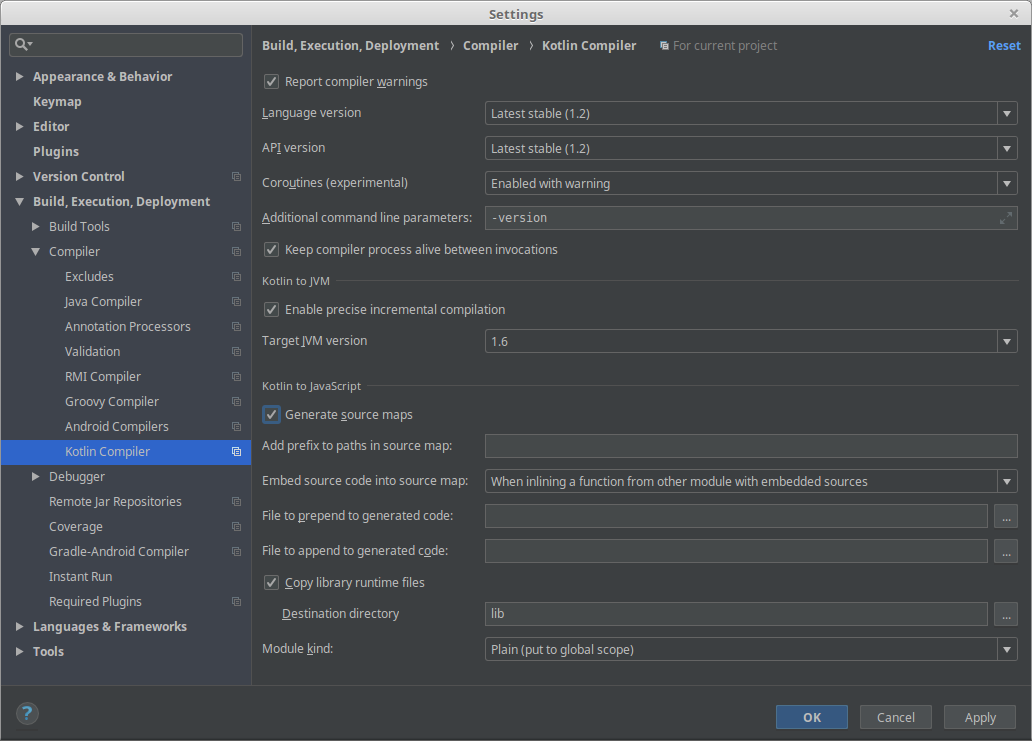Click project-level icon beside Excludes

tap(236, 276)
